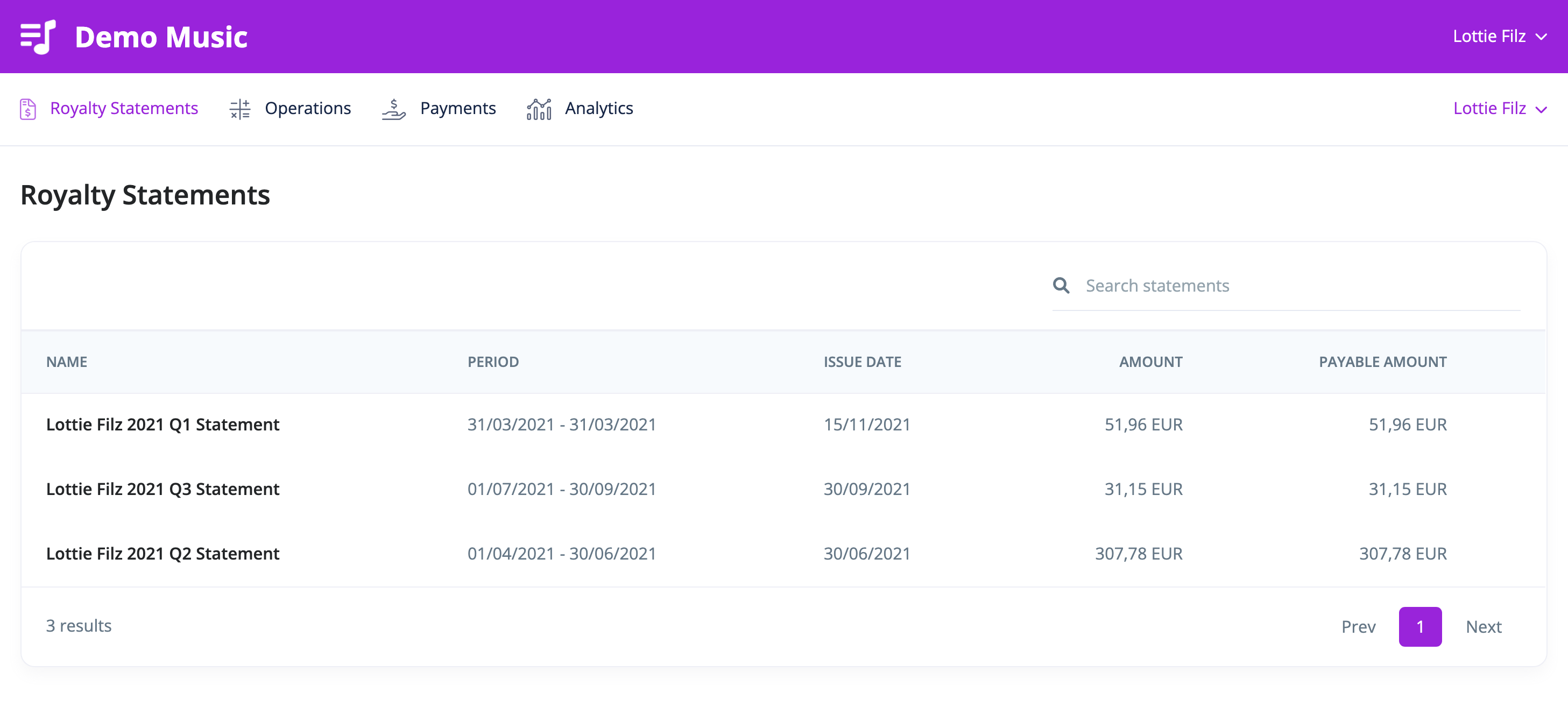Click the Royalty Statements document icon
Screen dimensions: 1568x707
coord(28,109)
